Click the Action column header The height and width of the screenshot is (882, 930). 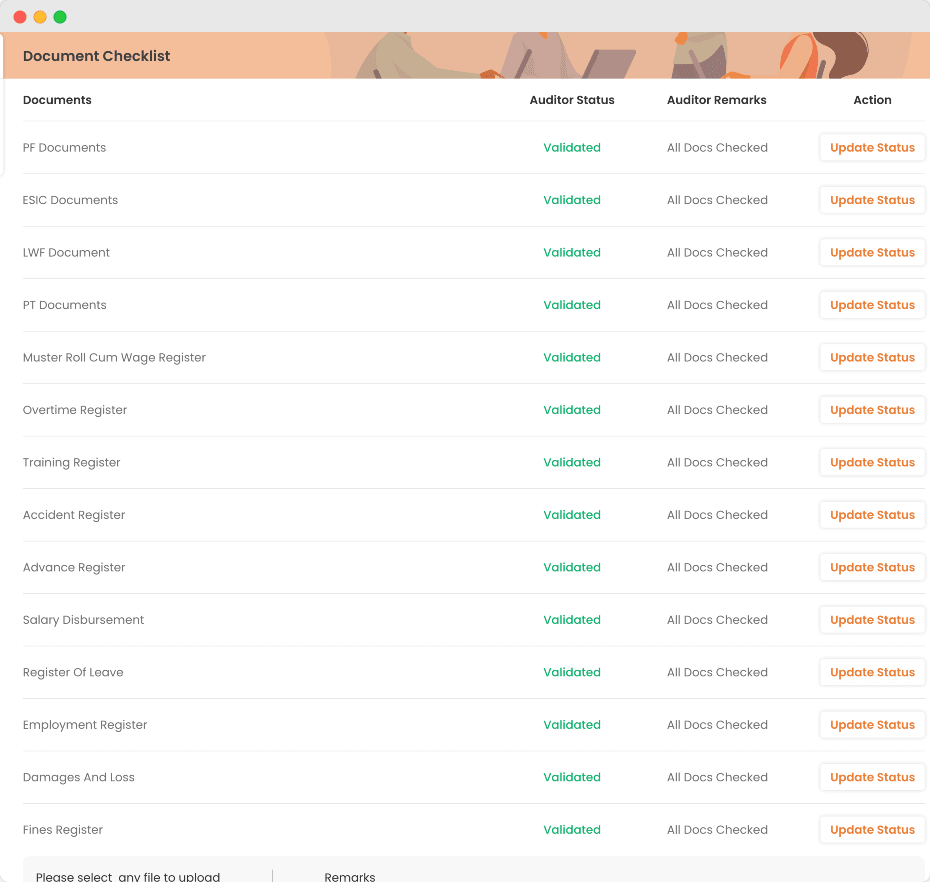point(872,100)
